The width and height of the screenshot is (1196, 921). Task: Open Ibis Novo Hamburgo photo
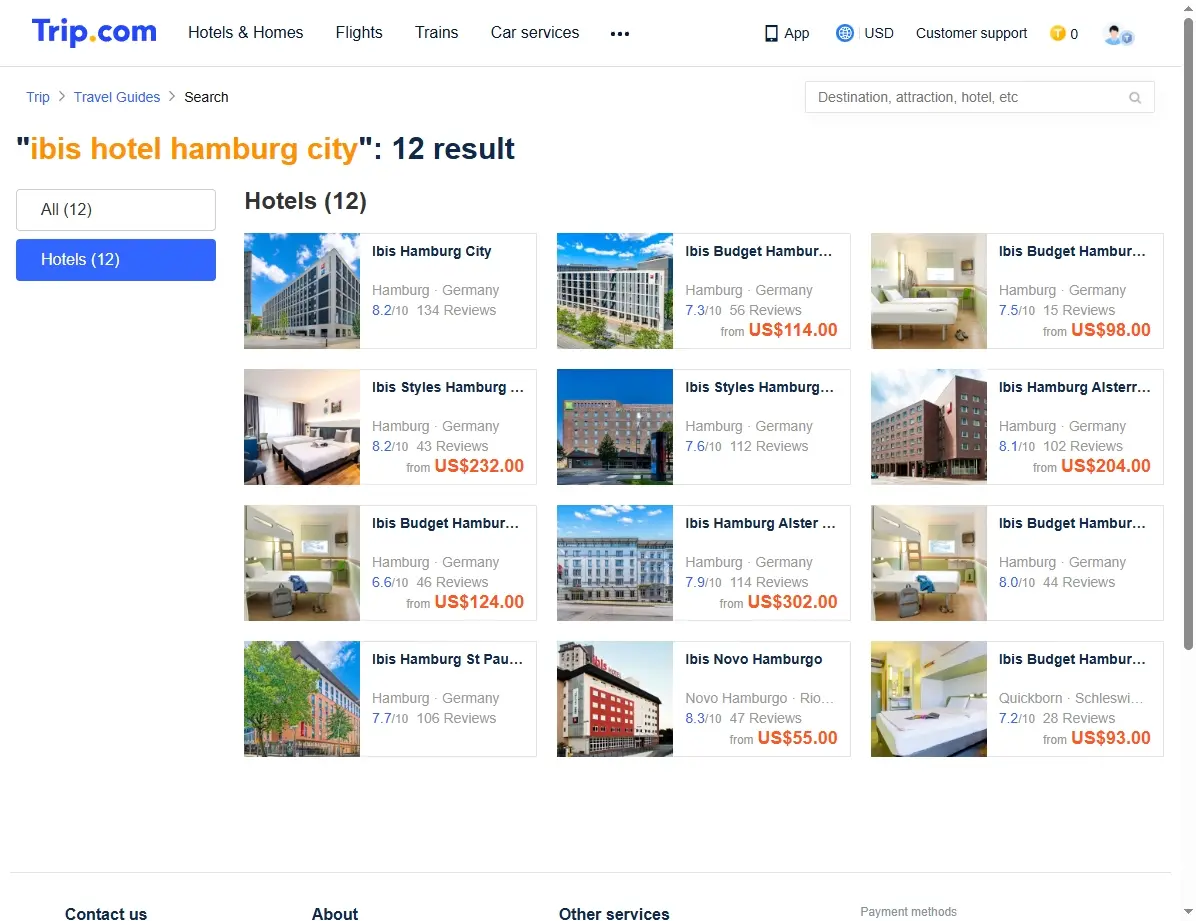[615, 699]
